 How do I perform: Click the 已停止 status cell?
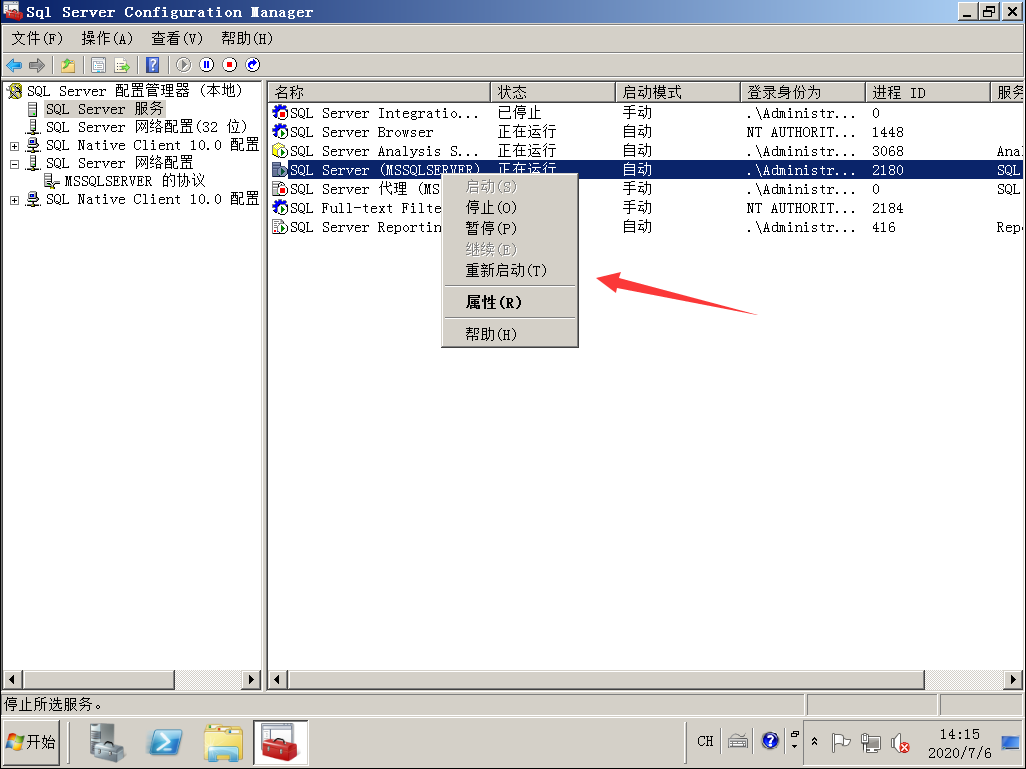(520, 113)
